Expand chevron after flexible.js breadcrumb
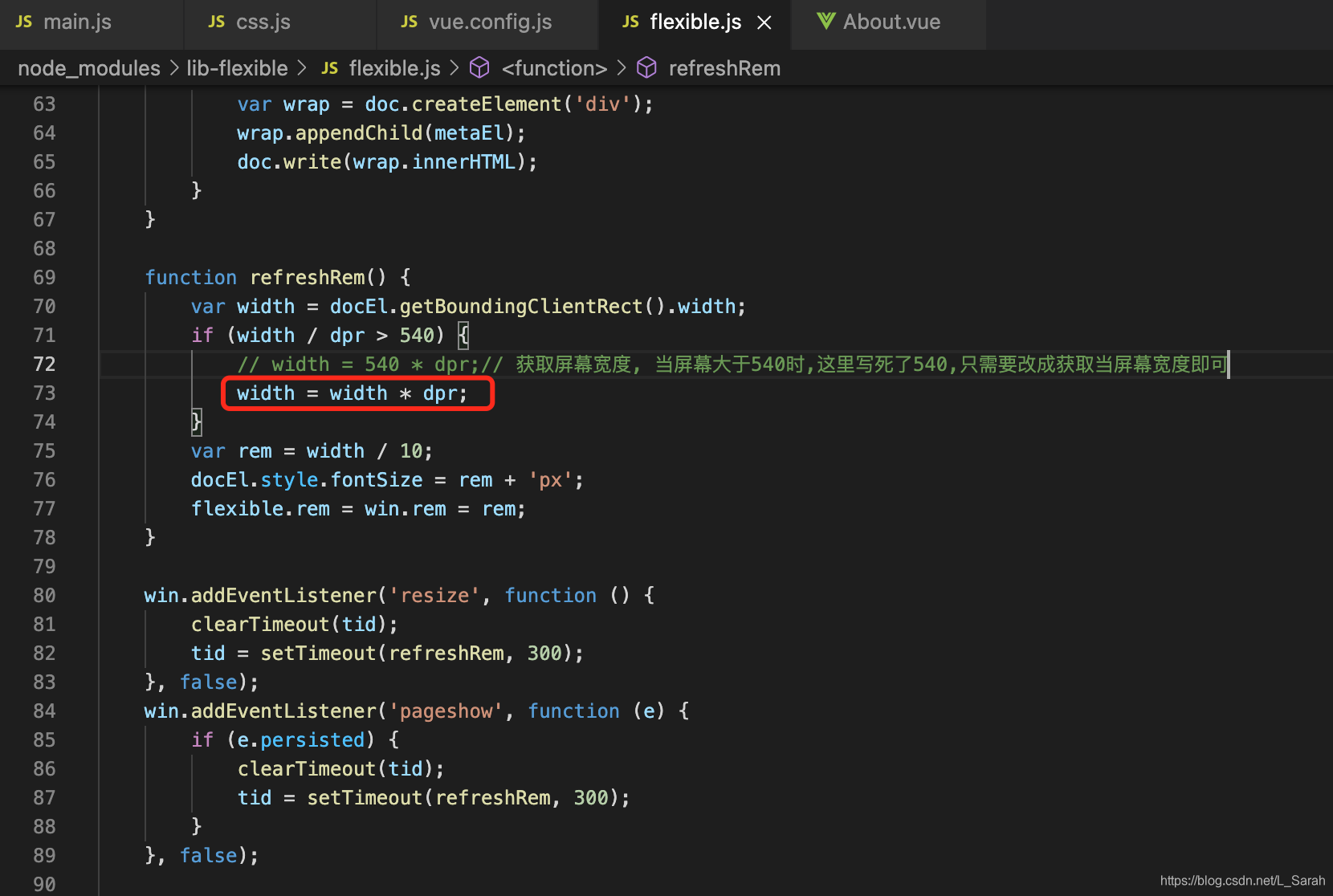The image size is (1333, 896). [455, 68]
